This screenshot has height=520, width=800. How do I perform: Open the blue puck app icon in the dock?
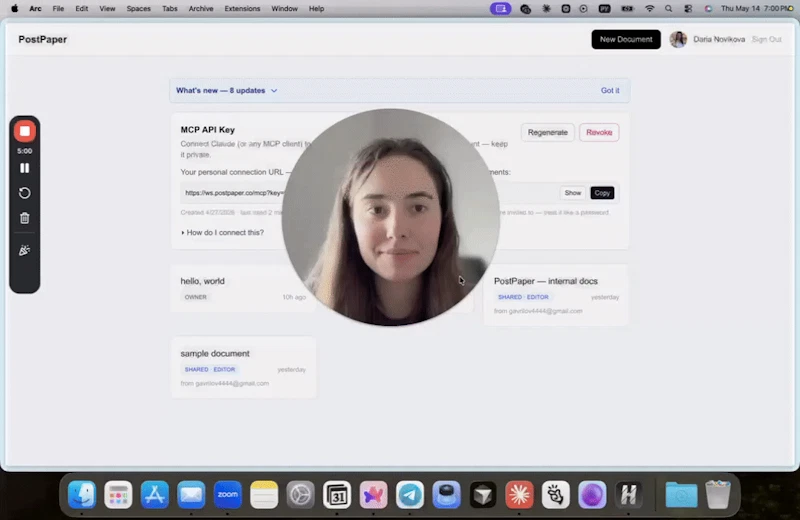(446, 494)
